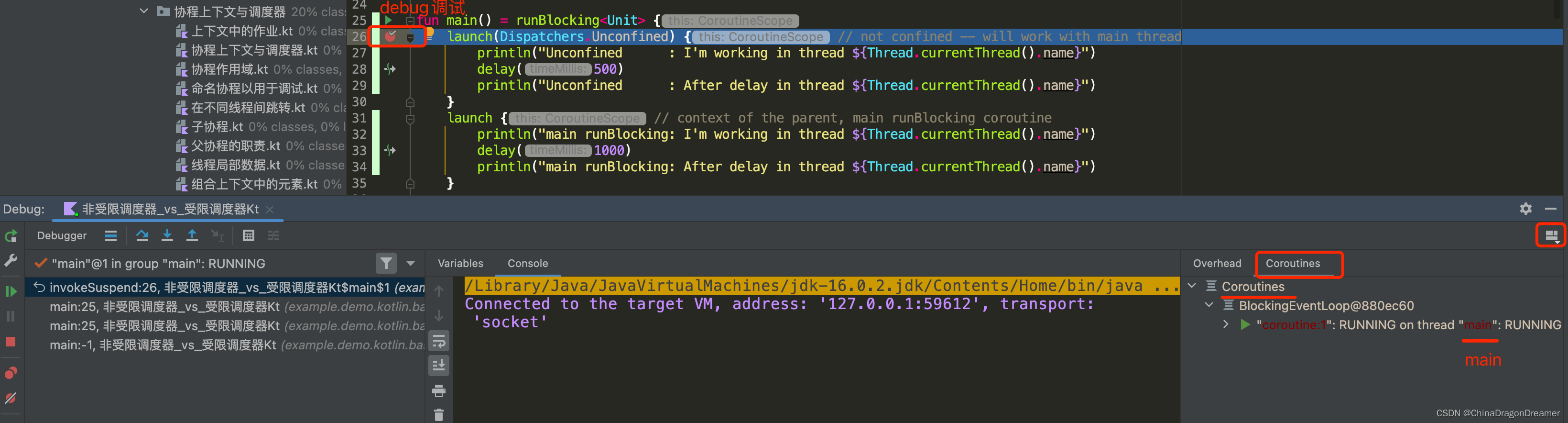Click console Down the Stack Trace arrow
Image resolution: width=1568 pixels, height=423 pixels.
coord(439,316)
